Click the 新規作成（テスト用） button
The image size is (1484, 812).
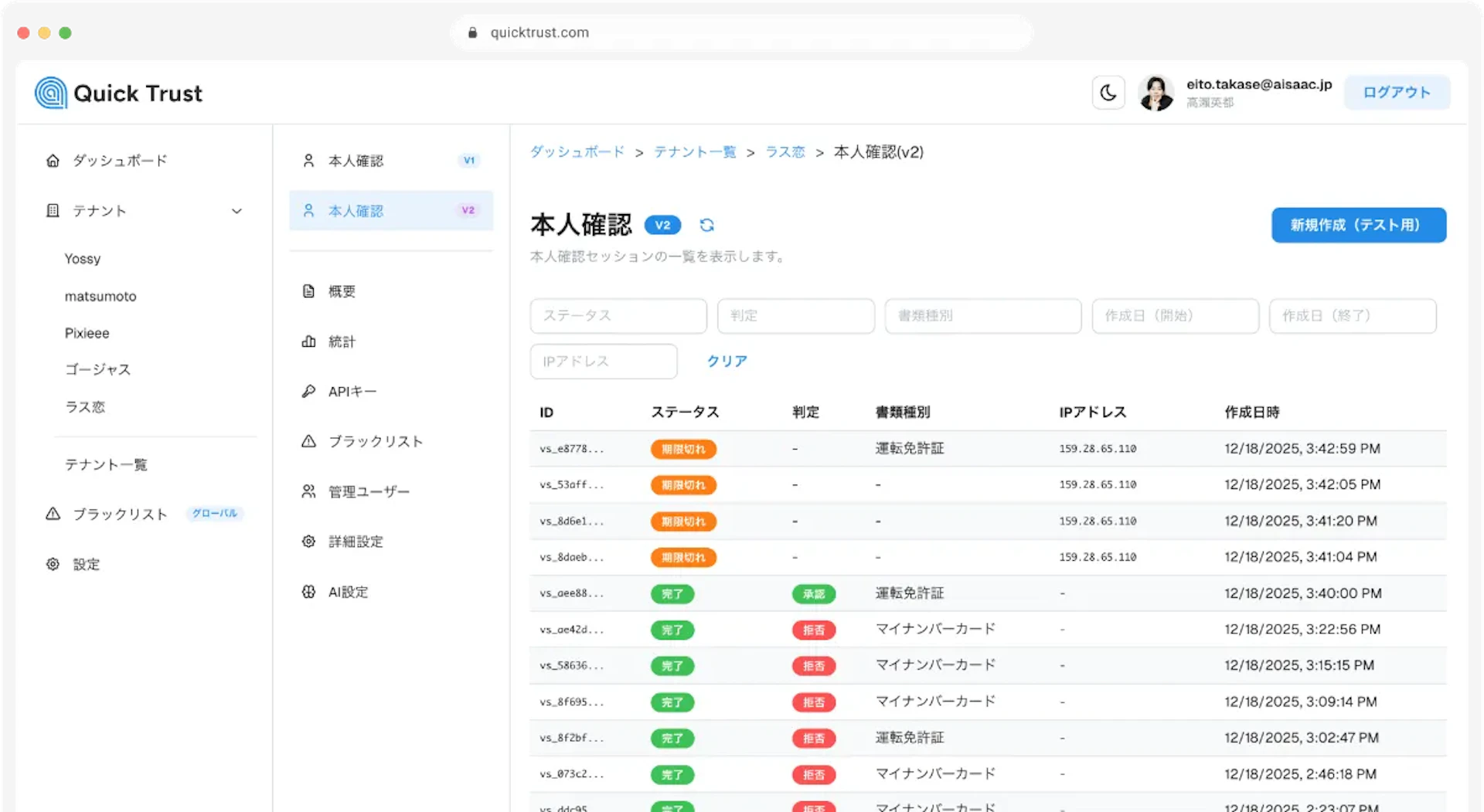pos(1358,225)
